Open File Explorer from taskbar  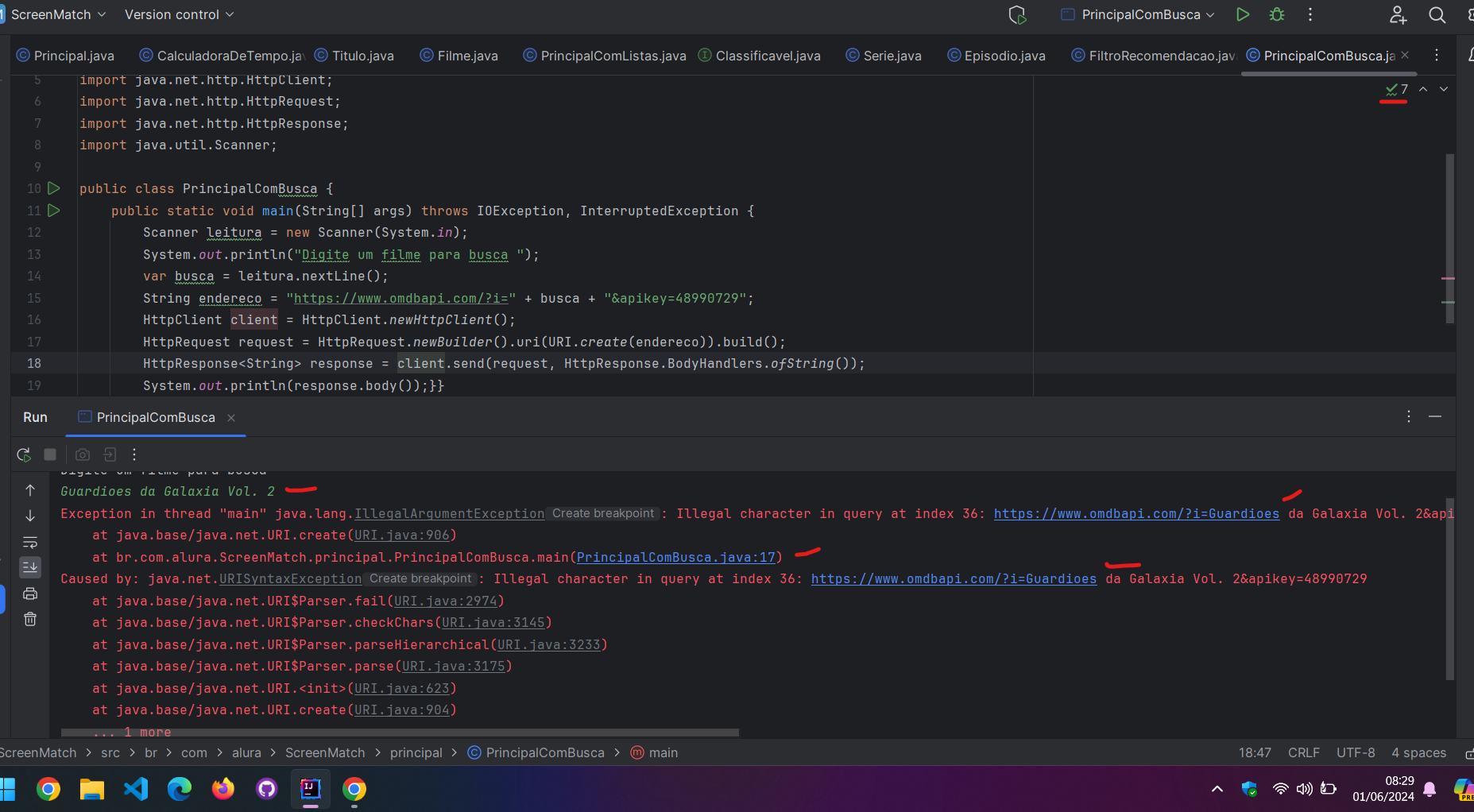coord(92,789)
